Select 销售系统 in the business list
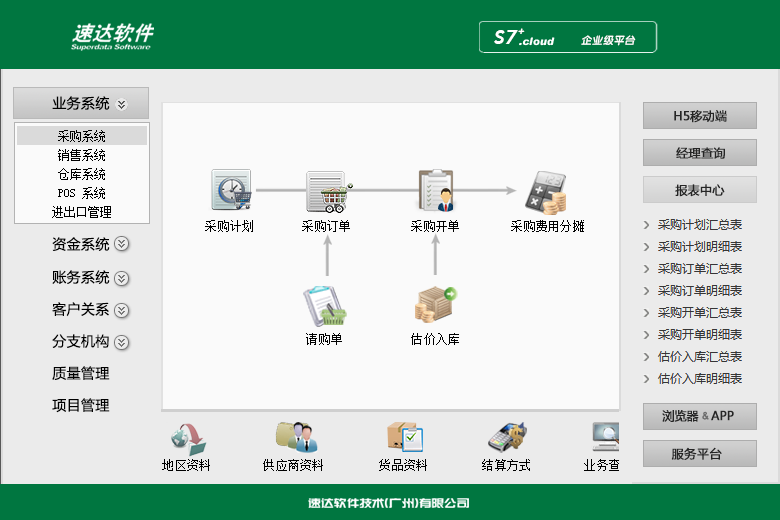This screenshot has width=780, height=520. [x=82, y=155]
